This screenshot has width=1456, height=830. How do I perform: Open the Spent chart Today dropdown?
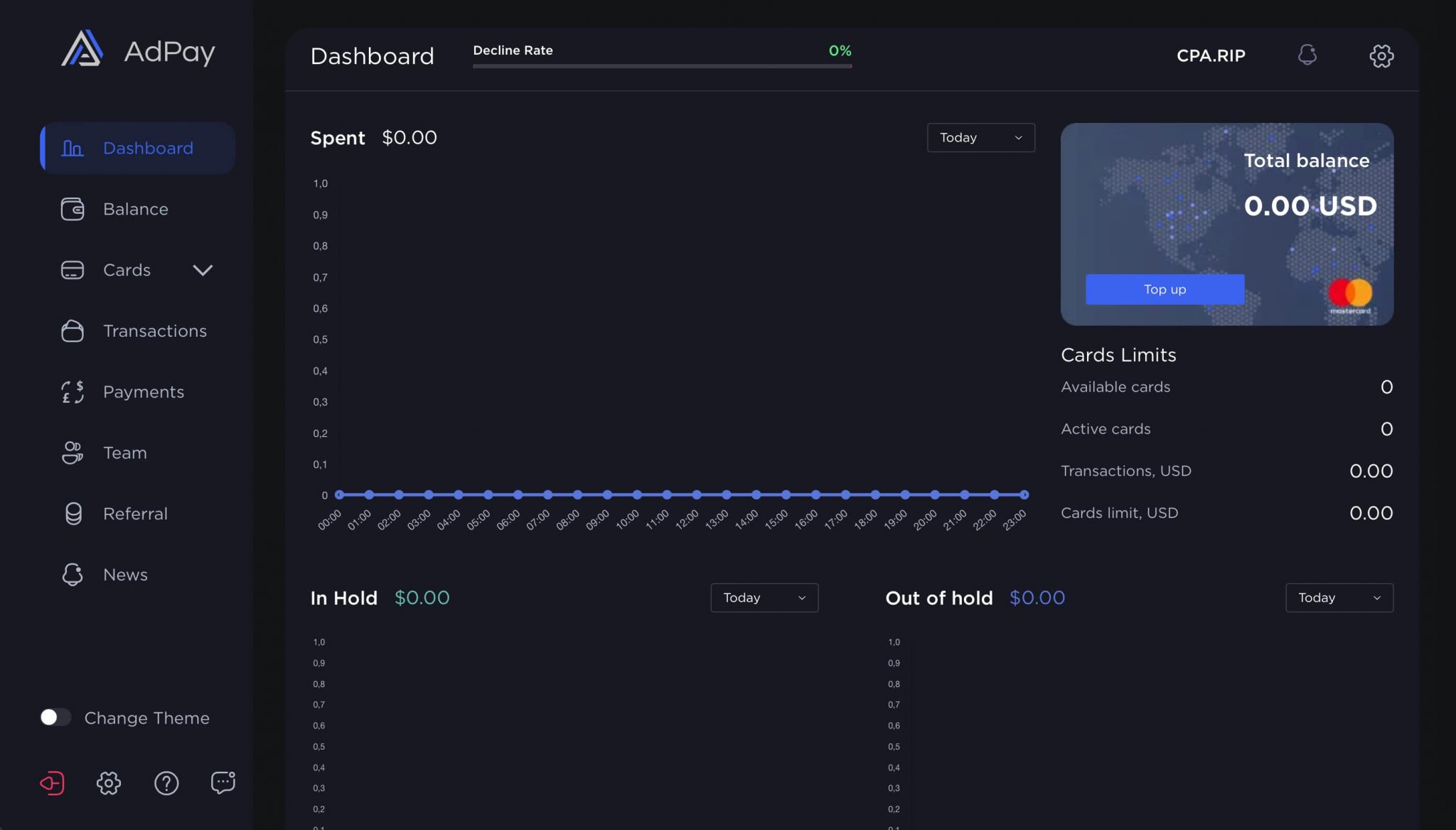pos(980,137)
